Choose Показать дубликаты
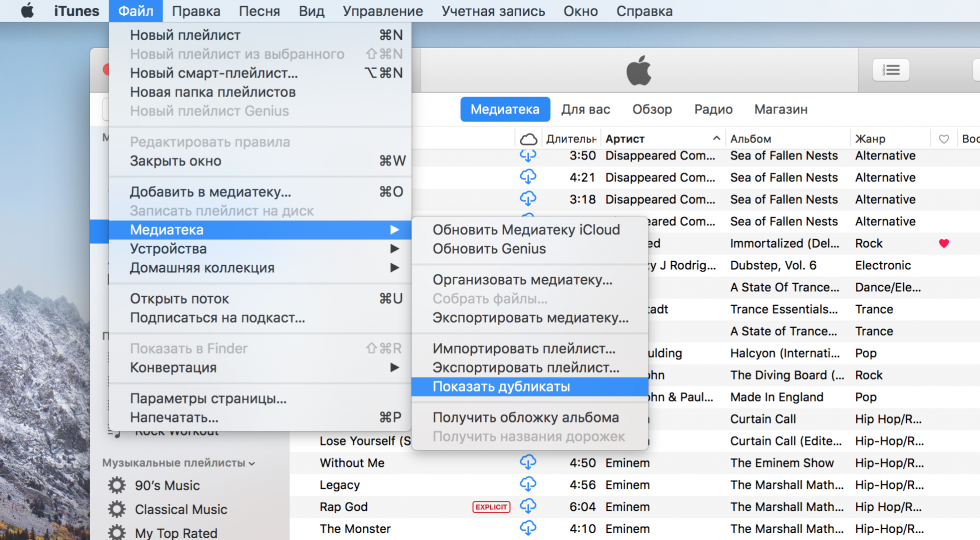This screenshot has width=980, height=540. click(x=529, y=386)
